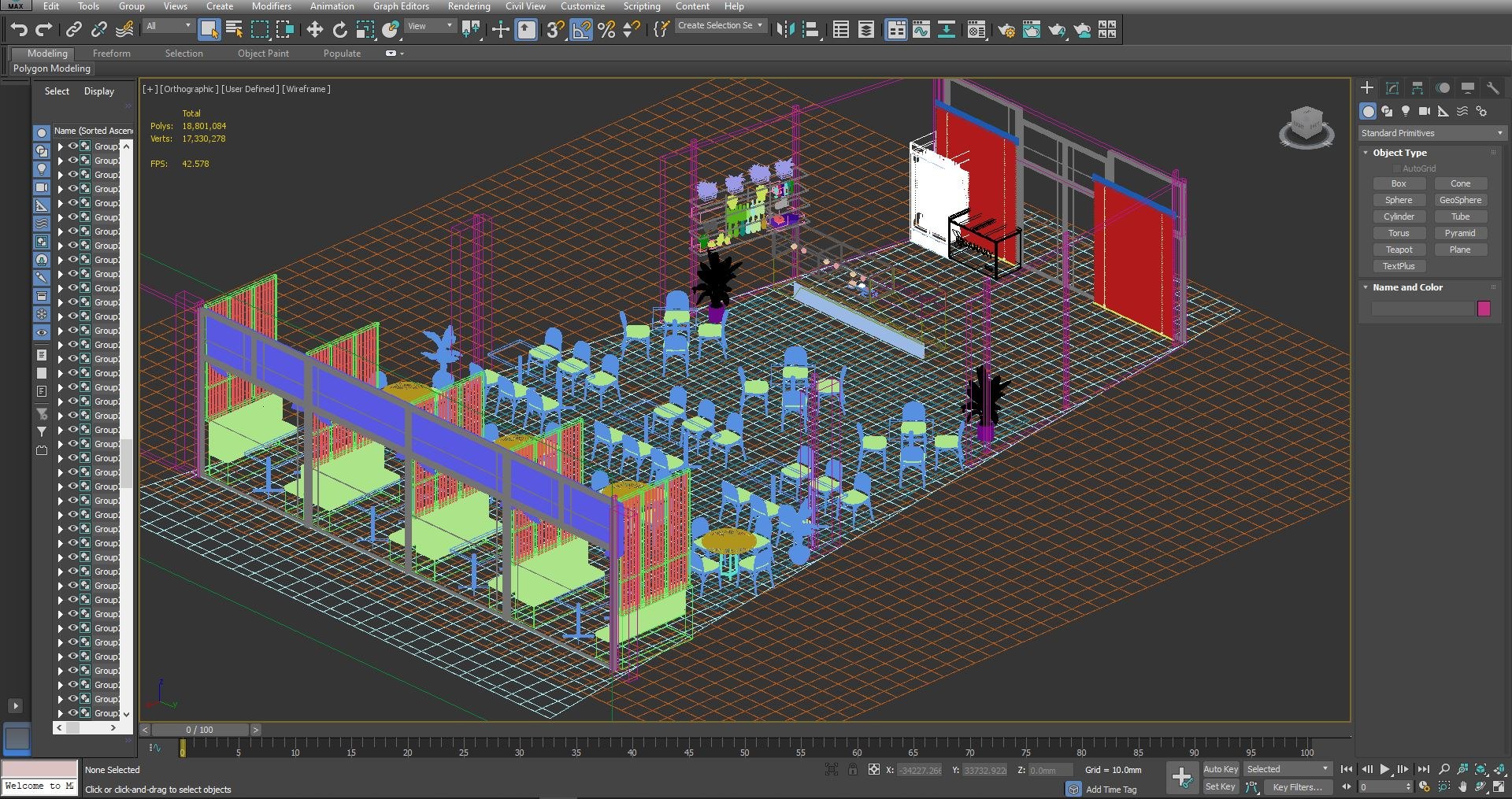Click the pink object color swatch
The image size is (1512, 799).
(1484, 309)
